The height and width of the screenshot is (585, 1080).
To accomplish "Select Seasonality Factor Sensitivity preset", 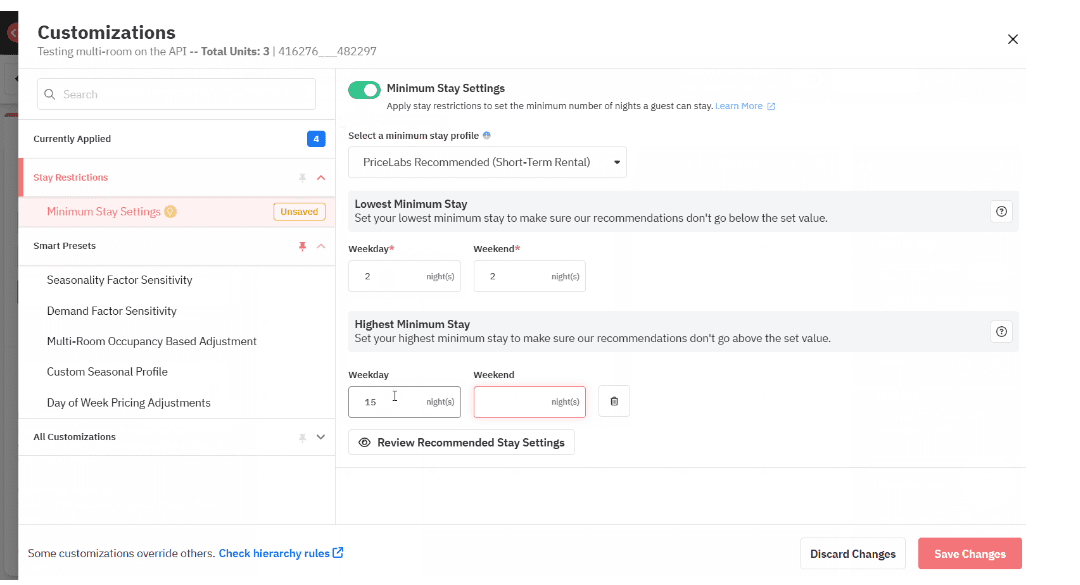I will (x=119, y=281).
